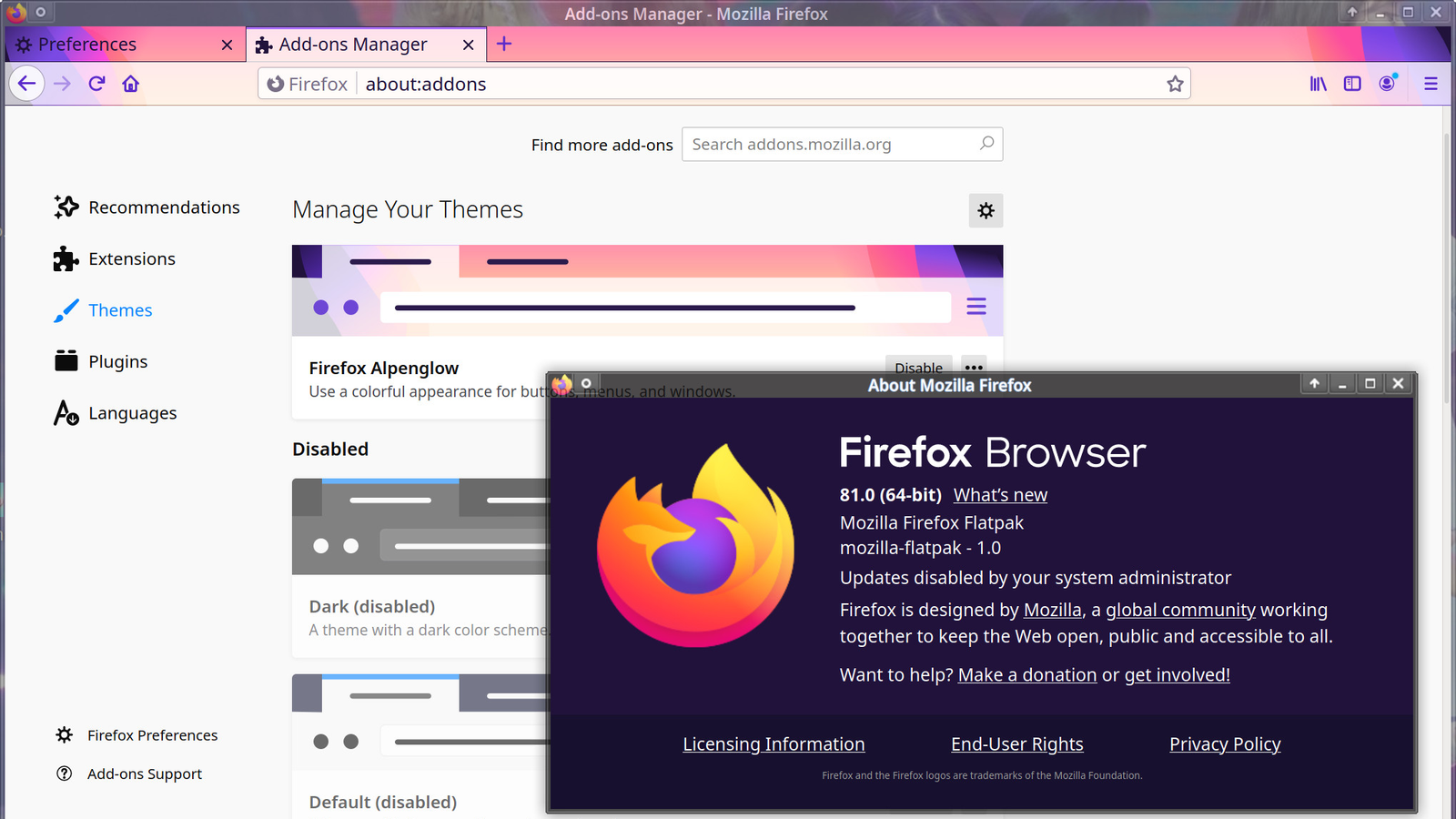Screen dimensions: 1456x819
Task: Keep About Mozilla Firefox window above others
Action: [1314, 383]
